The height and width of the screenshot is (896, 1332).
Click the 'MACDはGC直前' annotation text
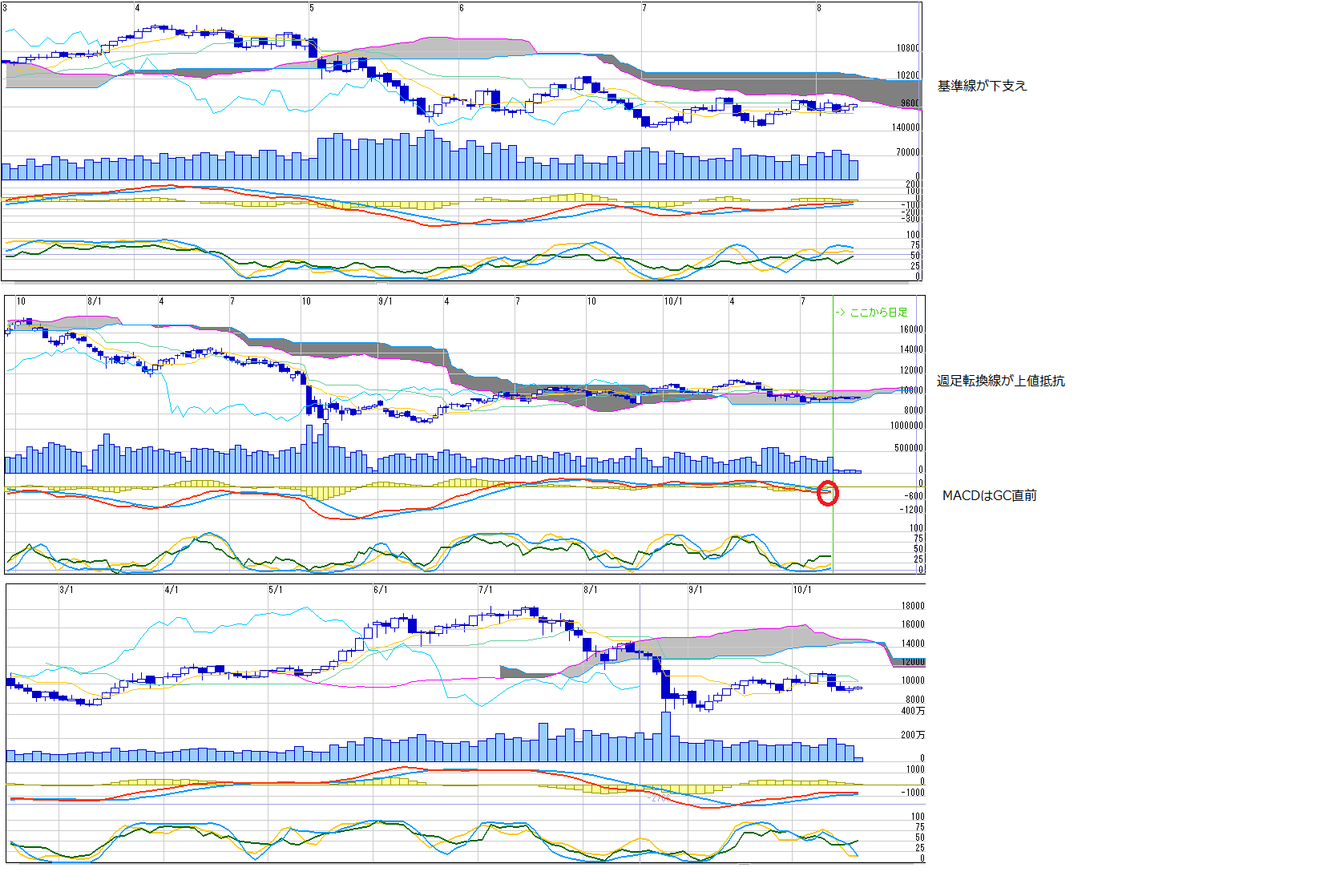tap(989, 495)
